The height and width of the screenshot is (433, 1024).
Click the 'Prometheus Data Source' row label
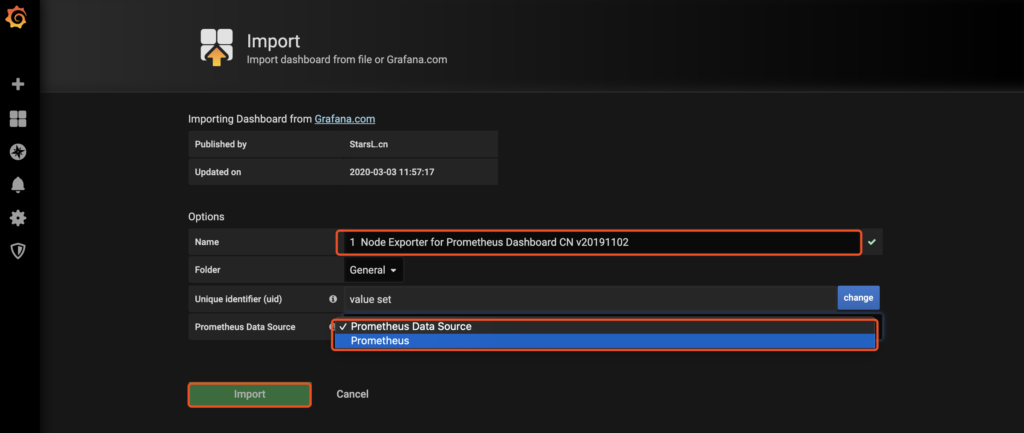(245, 327)
